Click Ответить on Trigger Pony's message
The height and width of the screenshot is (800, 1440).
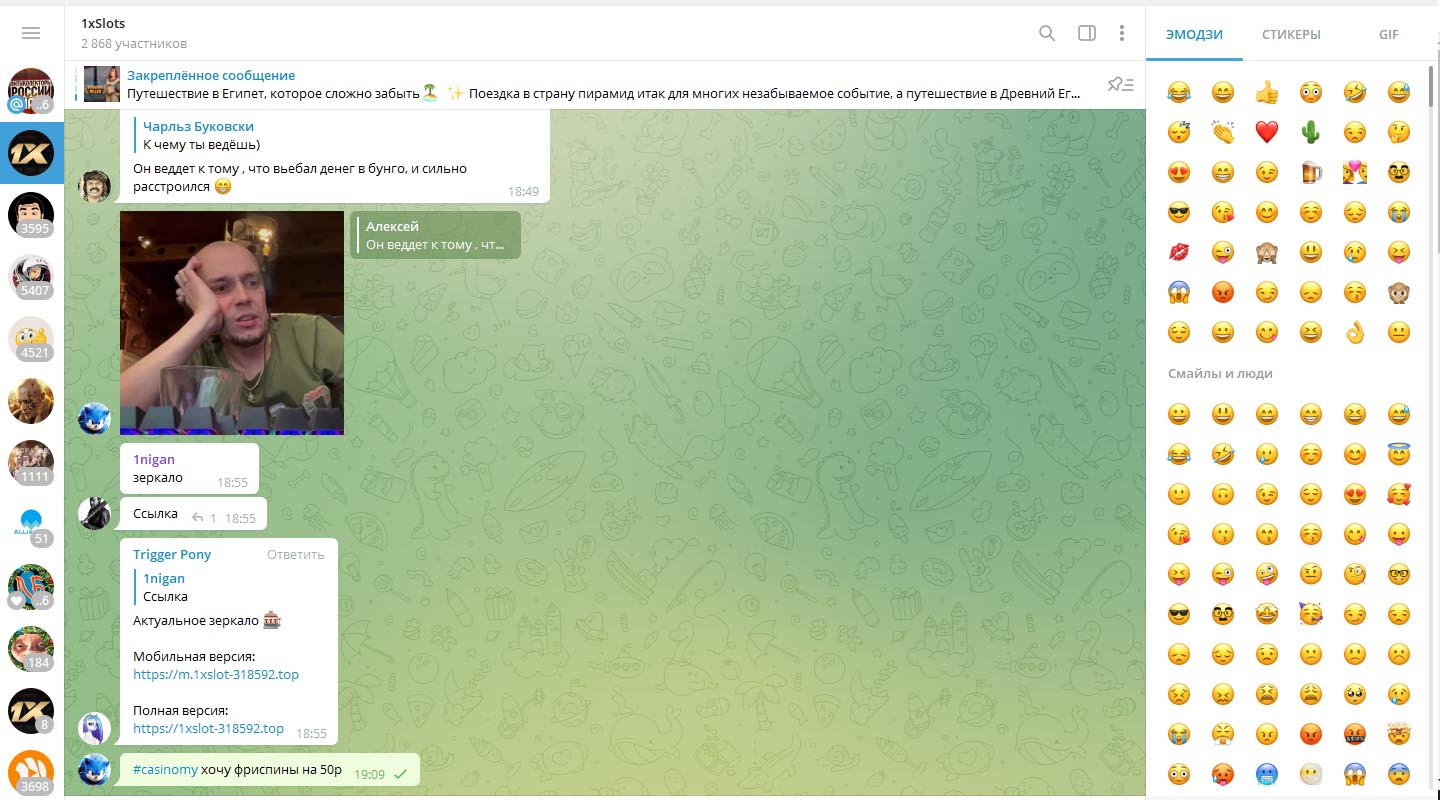coord(296,555)
